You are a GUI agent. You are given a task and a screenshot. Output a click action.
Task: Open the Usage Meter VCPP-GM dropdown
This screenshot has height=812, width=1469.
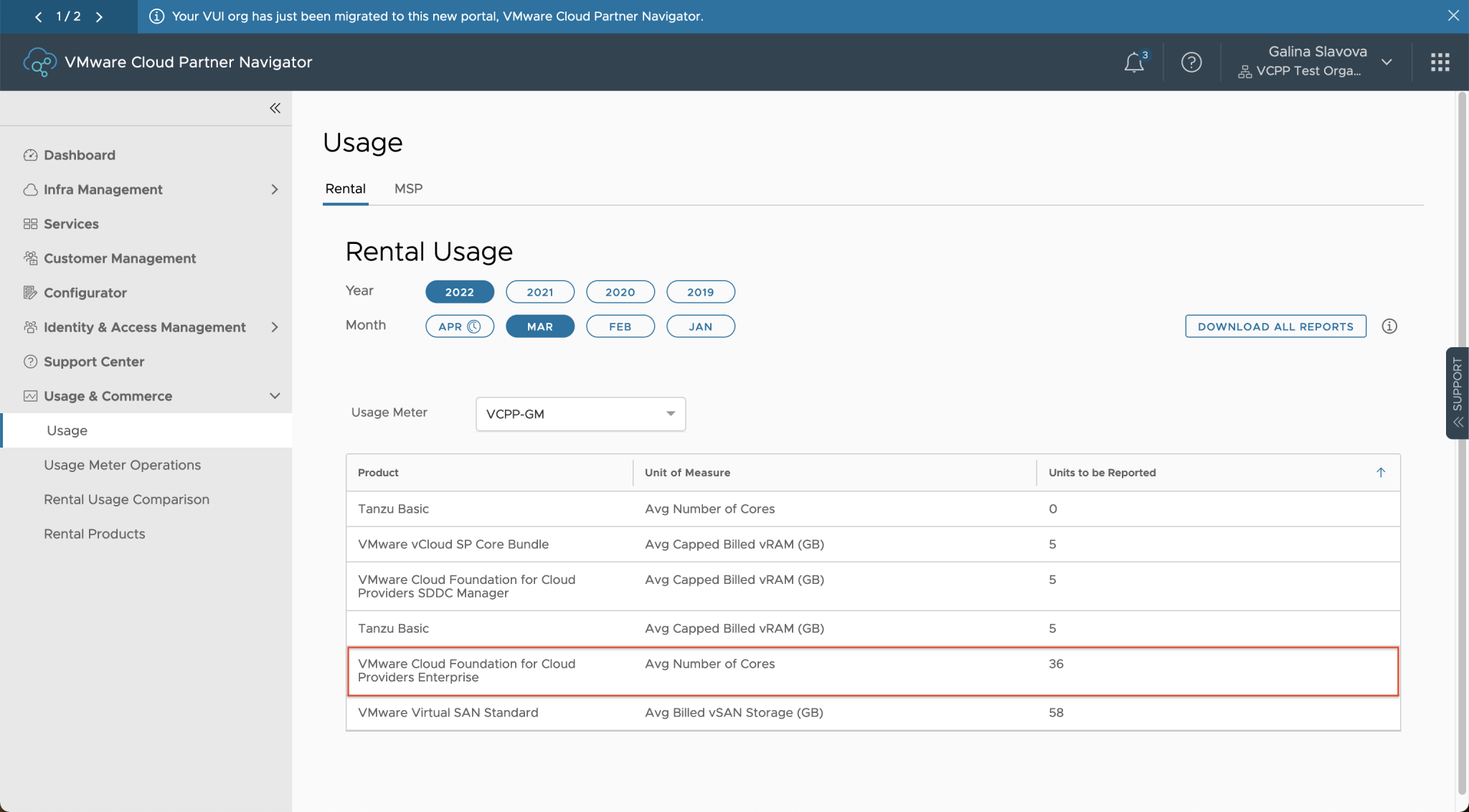(580, 414)
